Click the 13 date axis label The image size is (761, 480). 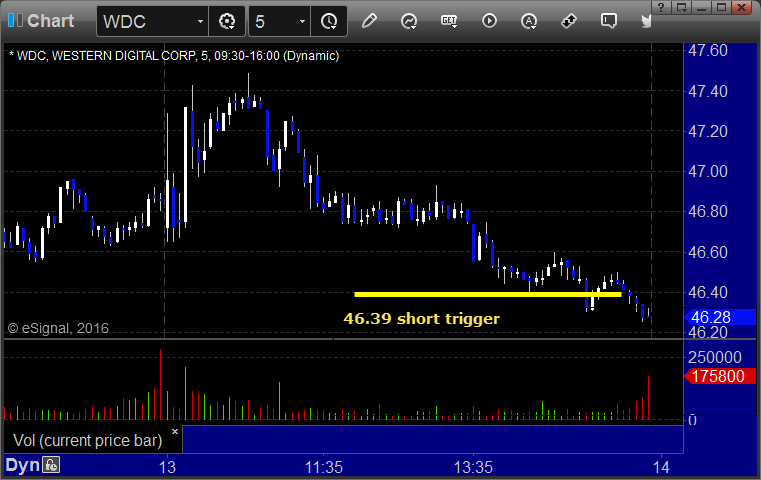point(167,467)
